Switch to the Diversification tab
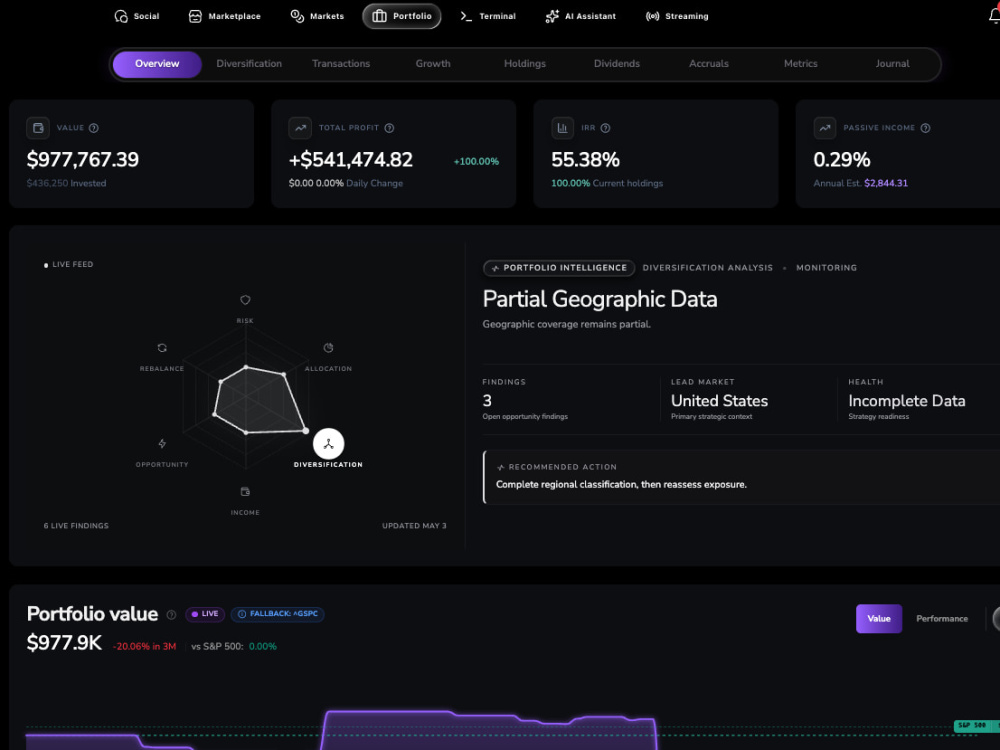 [x=249, y=64]
